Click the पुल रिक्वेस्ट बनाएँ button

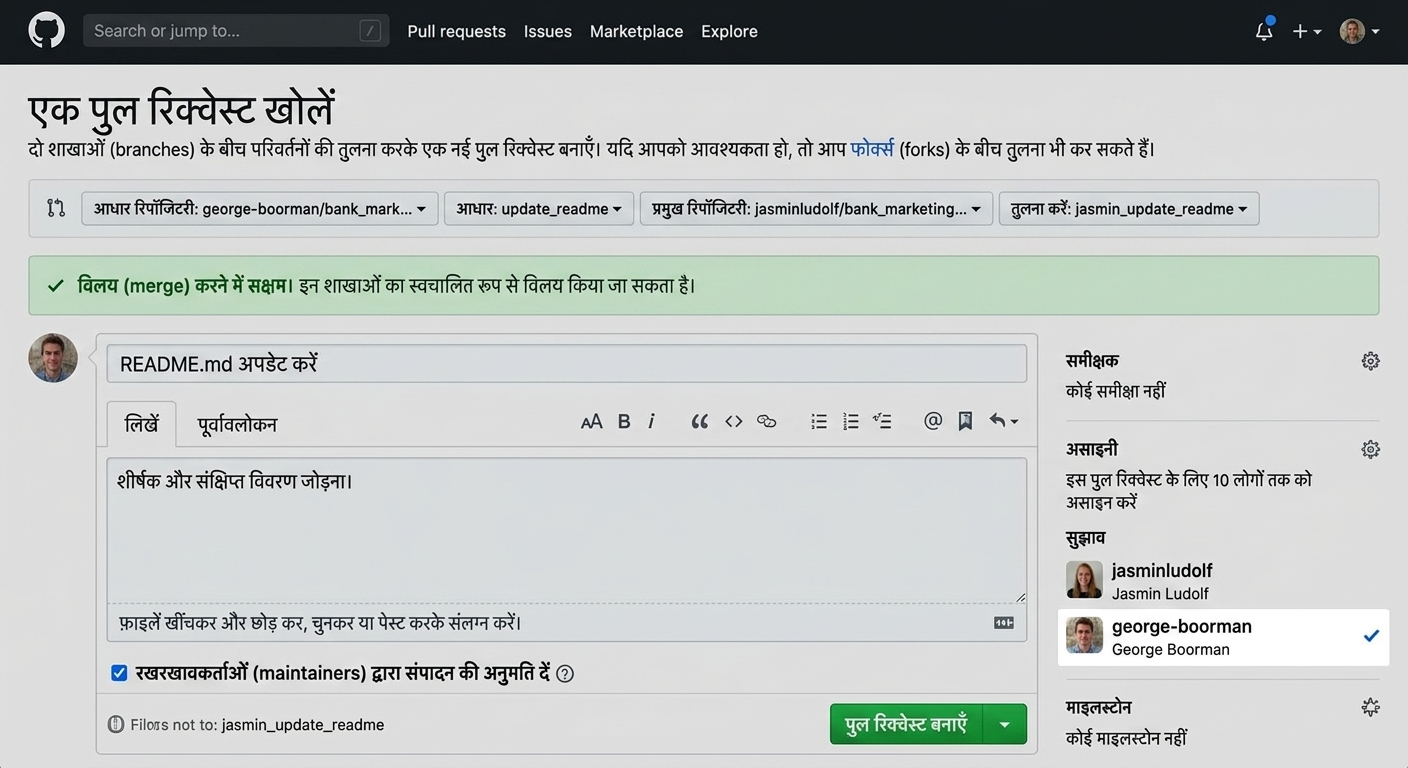[x=907, y=724]
